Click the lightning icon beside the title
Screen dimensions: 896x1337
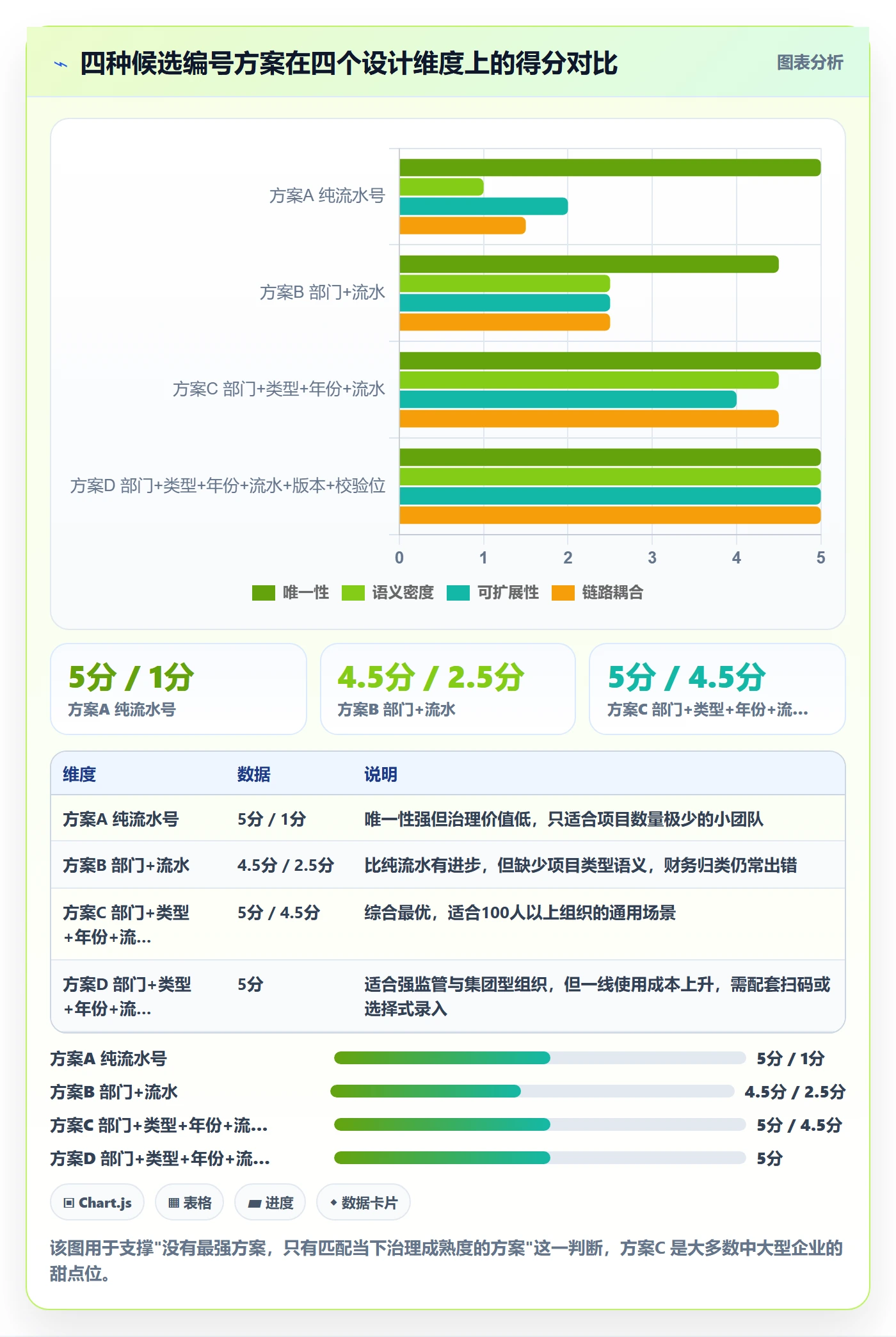[61, 64]
